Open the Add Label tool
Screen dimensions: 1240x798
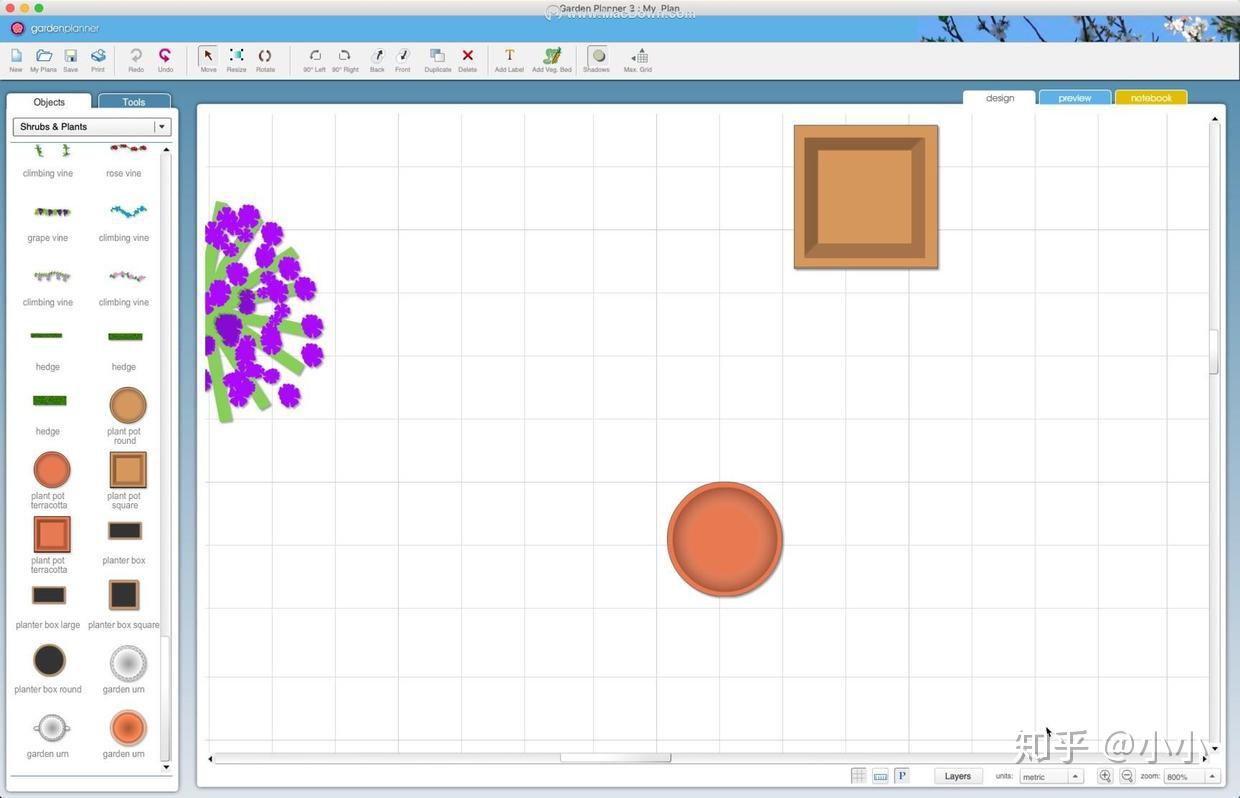(x=508, y=57)
